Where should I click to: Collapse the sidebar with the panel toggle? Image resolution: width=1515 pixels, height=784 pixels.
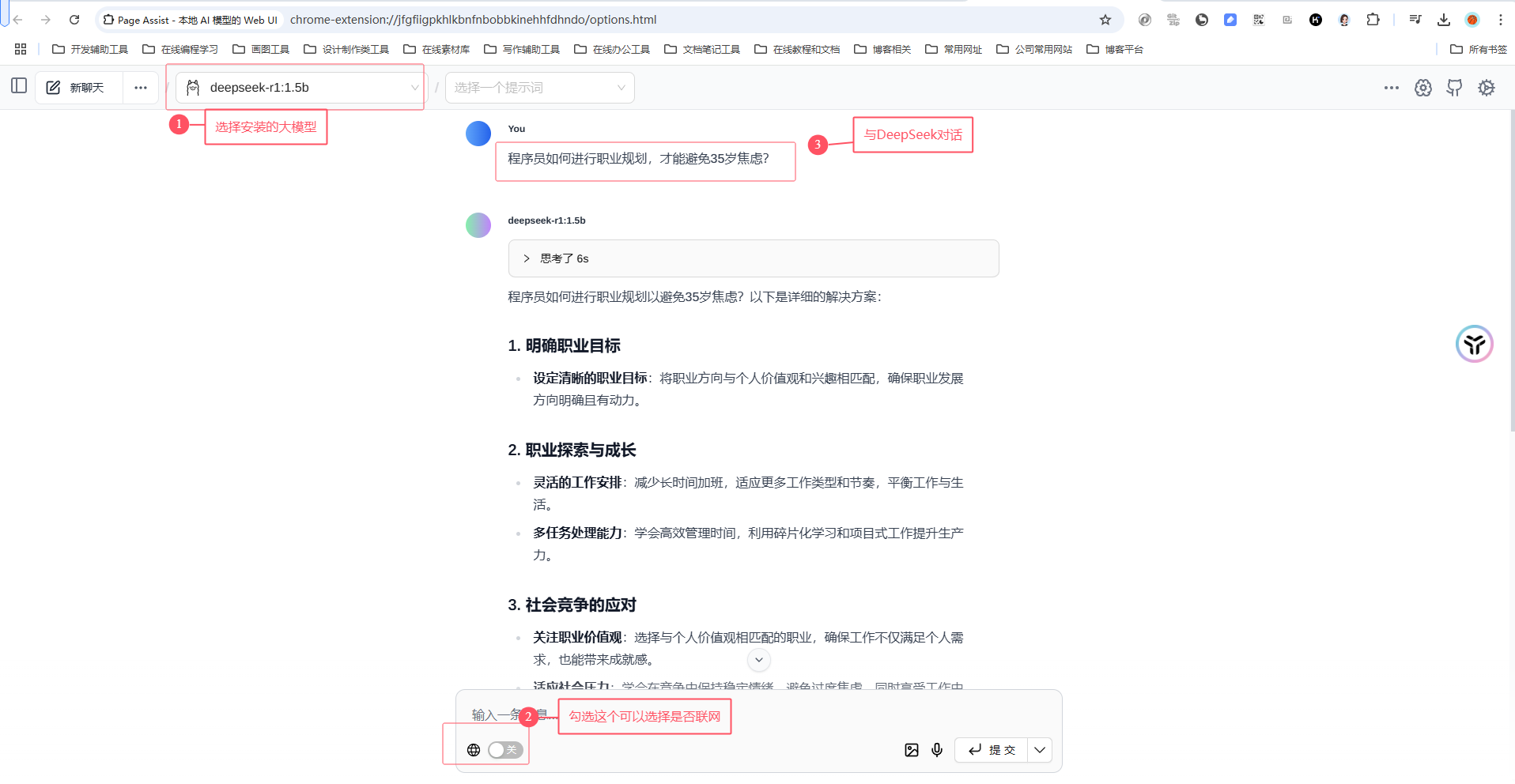click(19, 85)
